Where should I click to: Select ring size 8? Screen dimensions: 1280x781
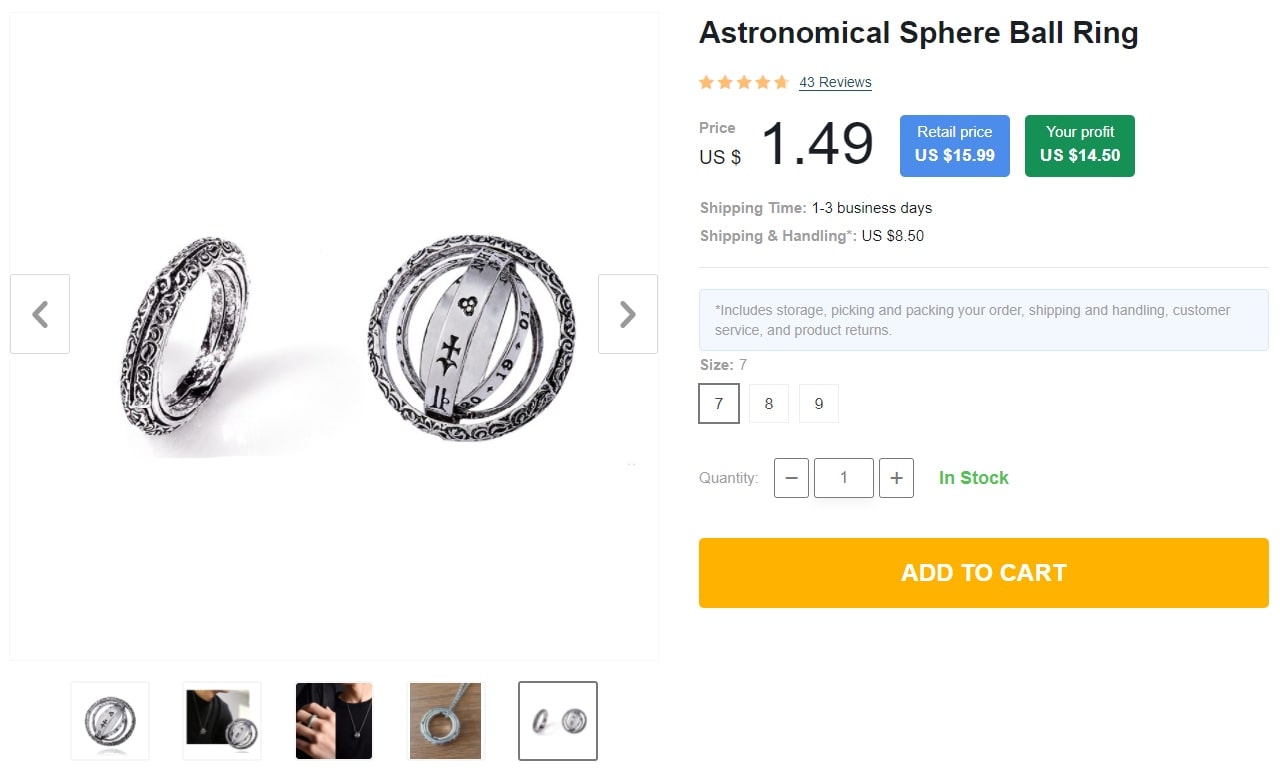[768, 403]
